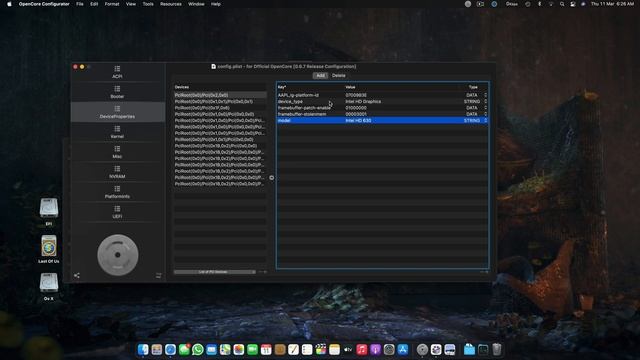This screenshot has width=640, height=360.
Task: Open the View menu
Action: [x=131, y=4]
